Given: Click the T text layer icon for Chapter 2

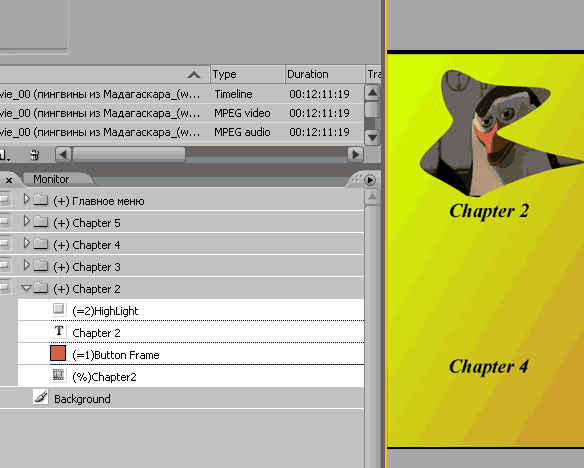Looking at the screenshot, I should 58,331.
